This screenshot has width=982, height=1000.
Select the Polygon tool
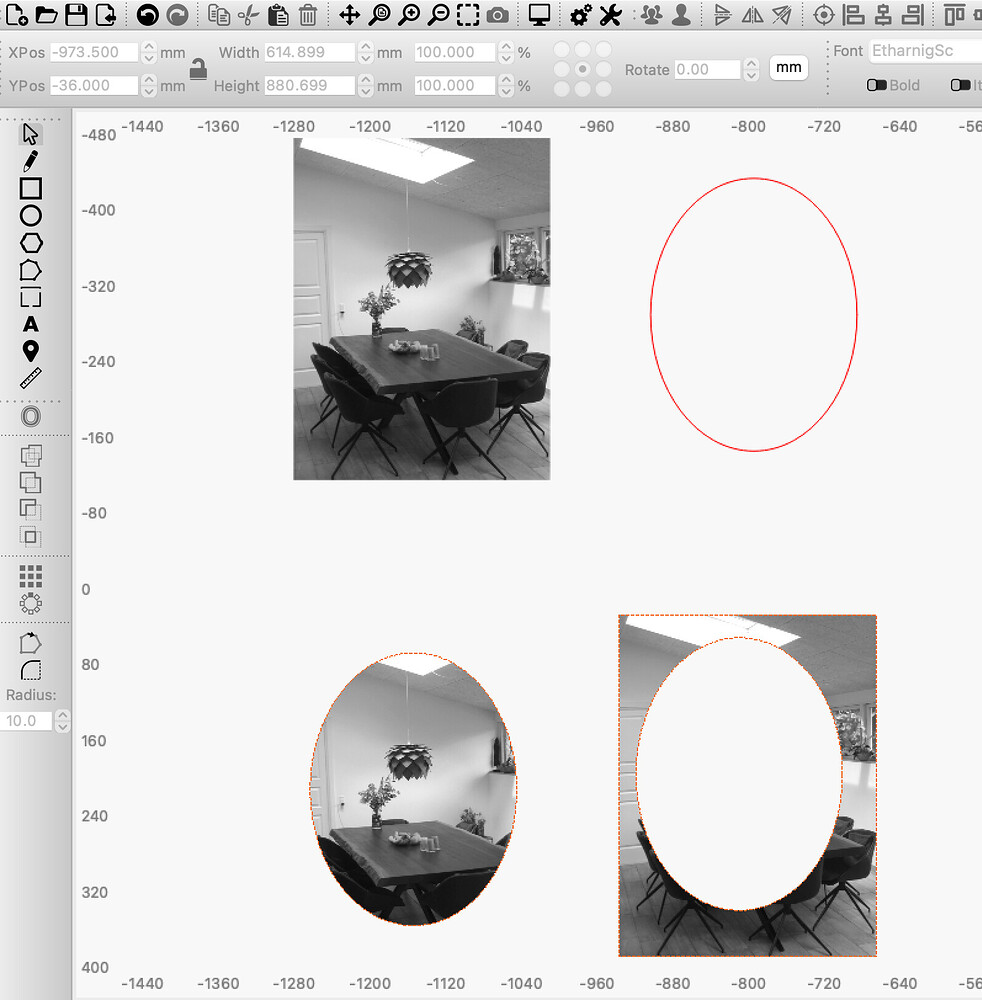[31, 242]
